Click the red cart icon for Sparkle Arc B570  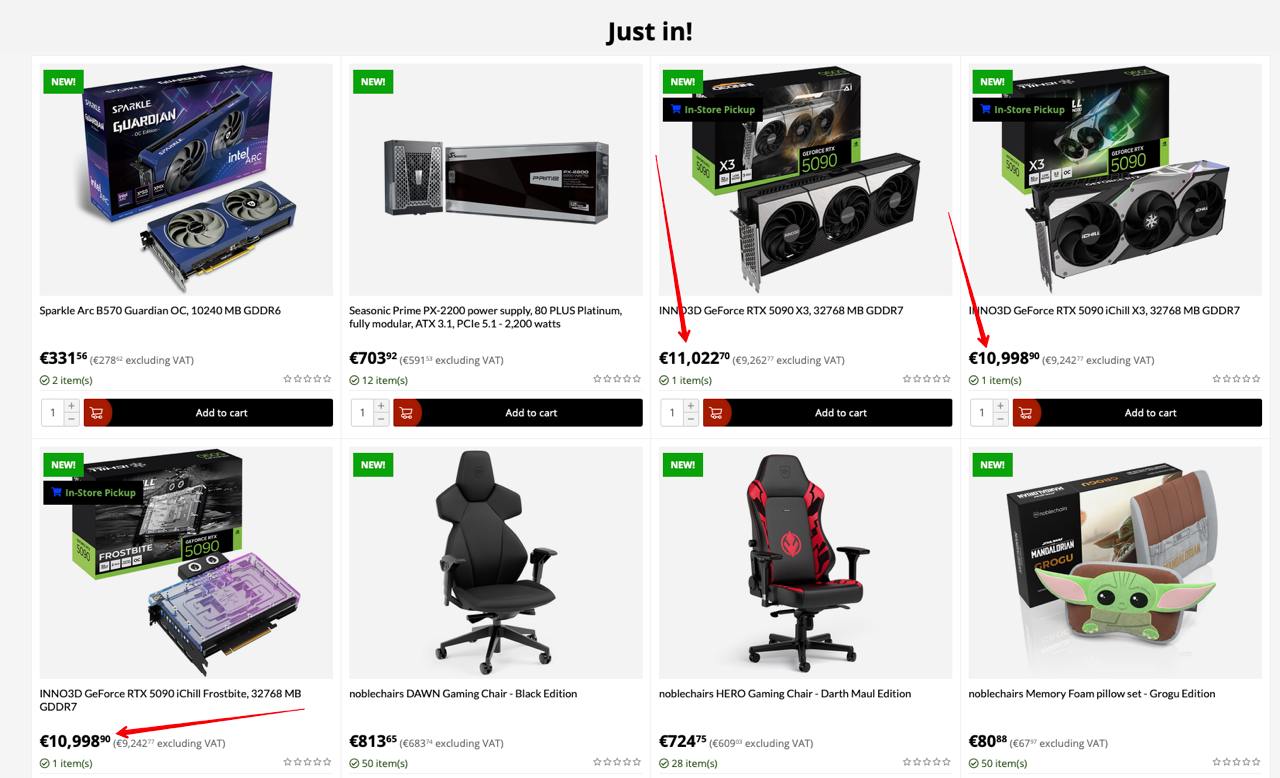[x=97, y=413]
